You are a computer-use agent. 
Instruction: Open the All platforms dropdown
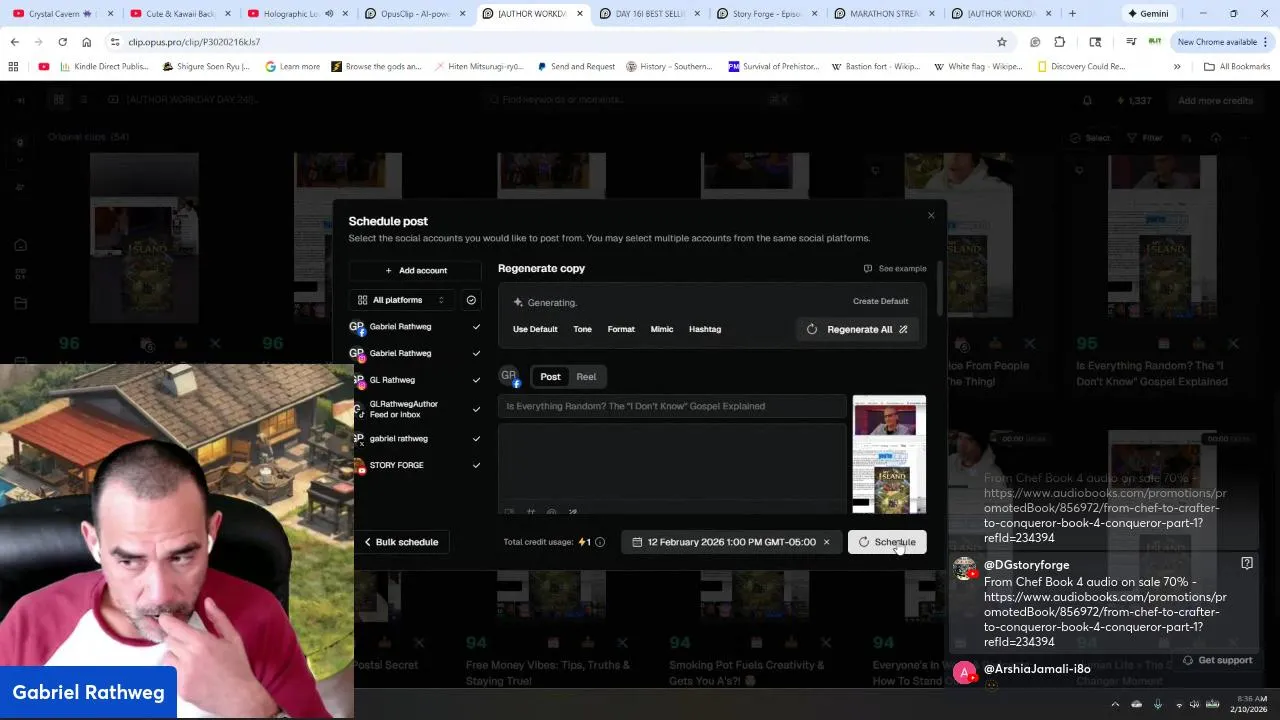pyautogui.click(x=401, y=300)
